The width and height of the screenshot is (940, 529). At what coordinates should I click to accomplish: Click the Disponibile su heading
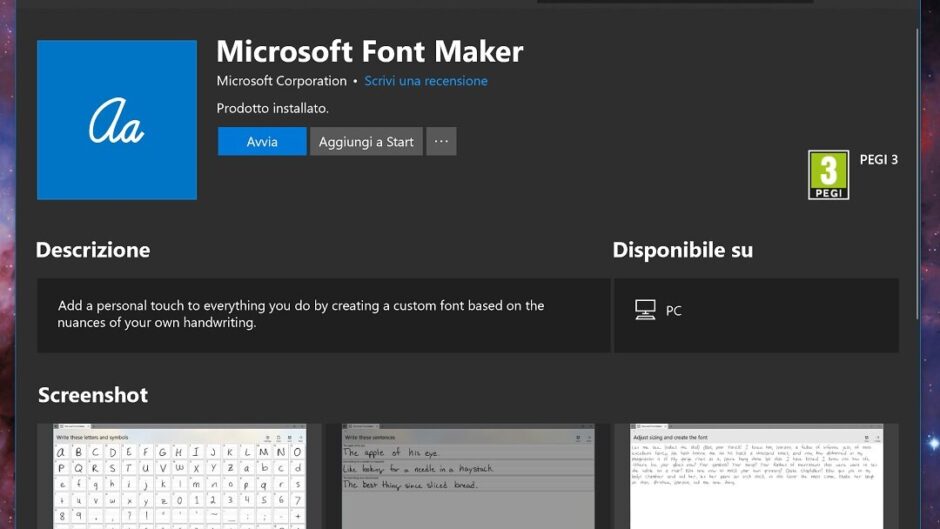pos(683,250)
